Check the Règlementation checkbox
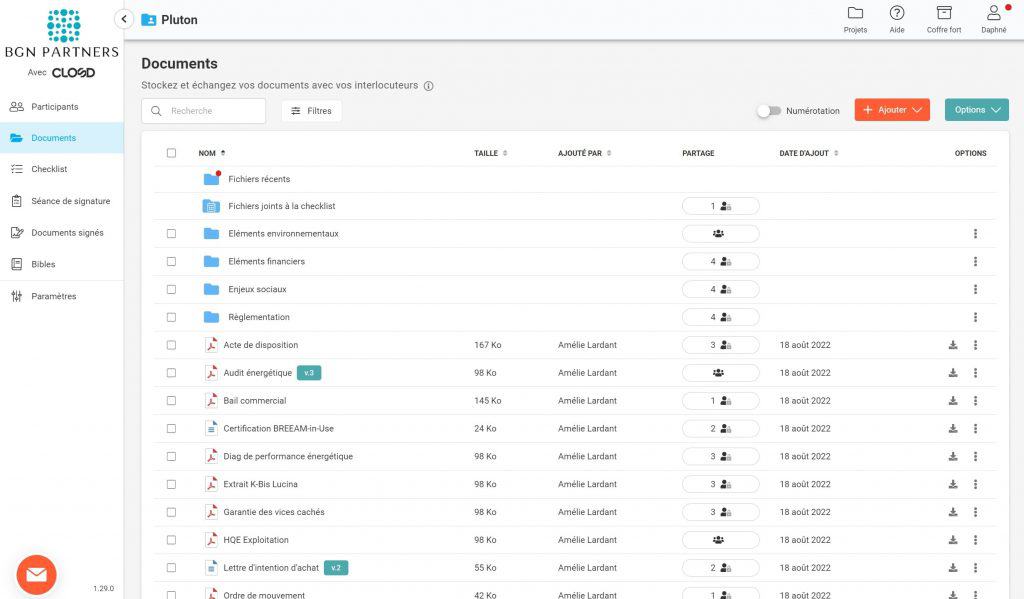This screenshot has width=1024, height=599. click(171, 317)
